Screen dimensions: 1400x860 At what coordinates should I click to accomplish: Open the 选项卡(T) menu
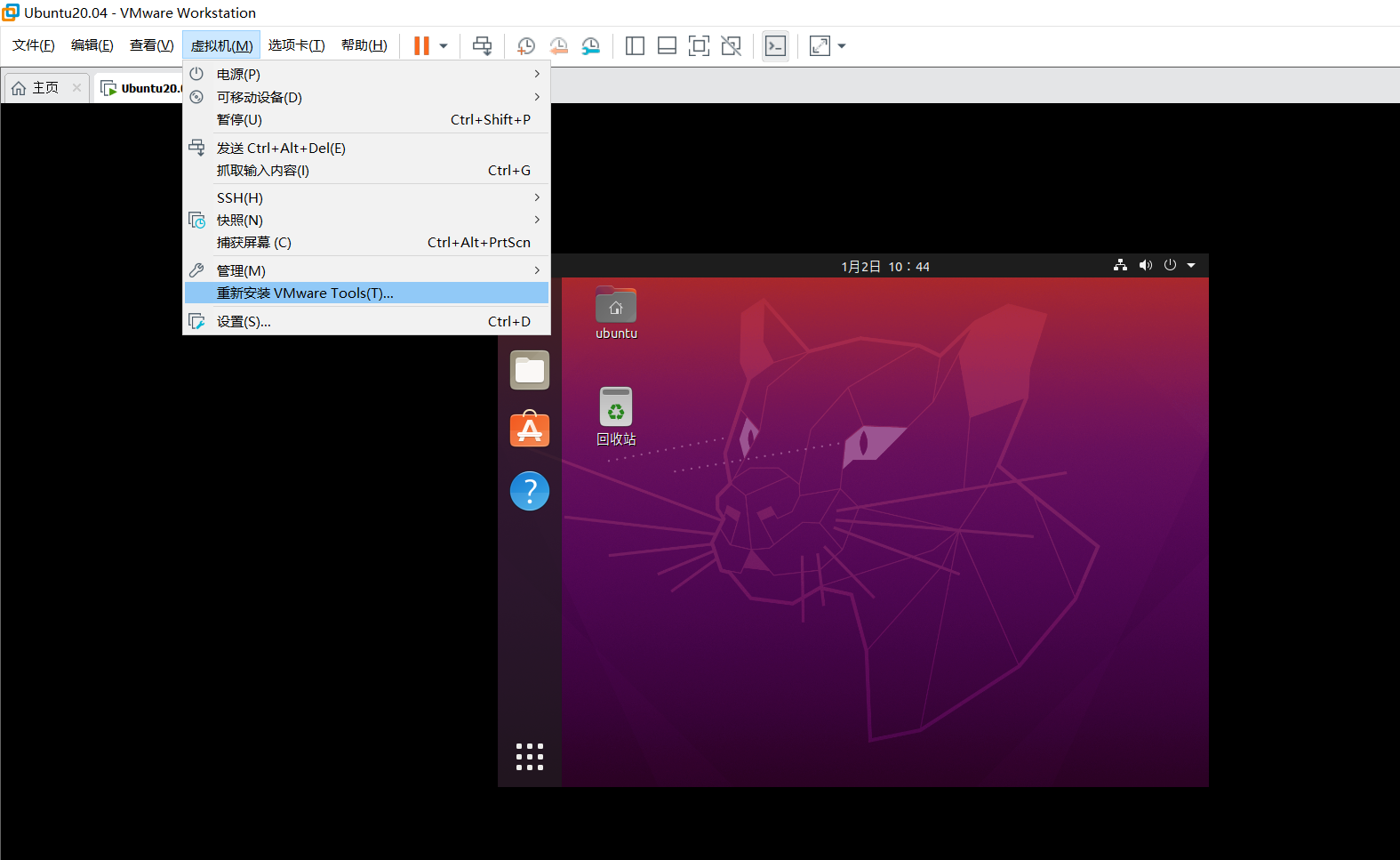(297, 45)
